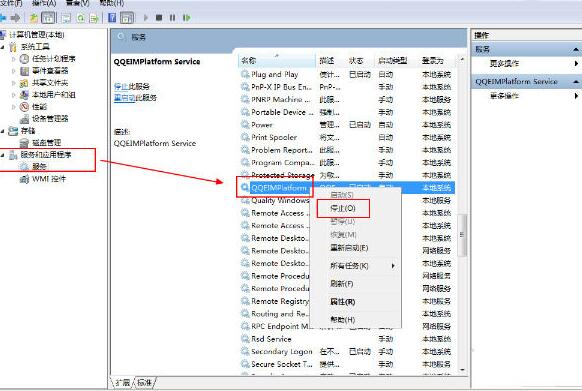
Task: Select the QQEIMPlatform service row
Action: (x=347, y=188)
